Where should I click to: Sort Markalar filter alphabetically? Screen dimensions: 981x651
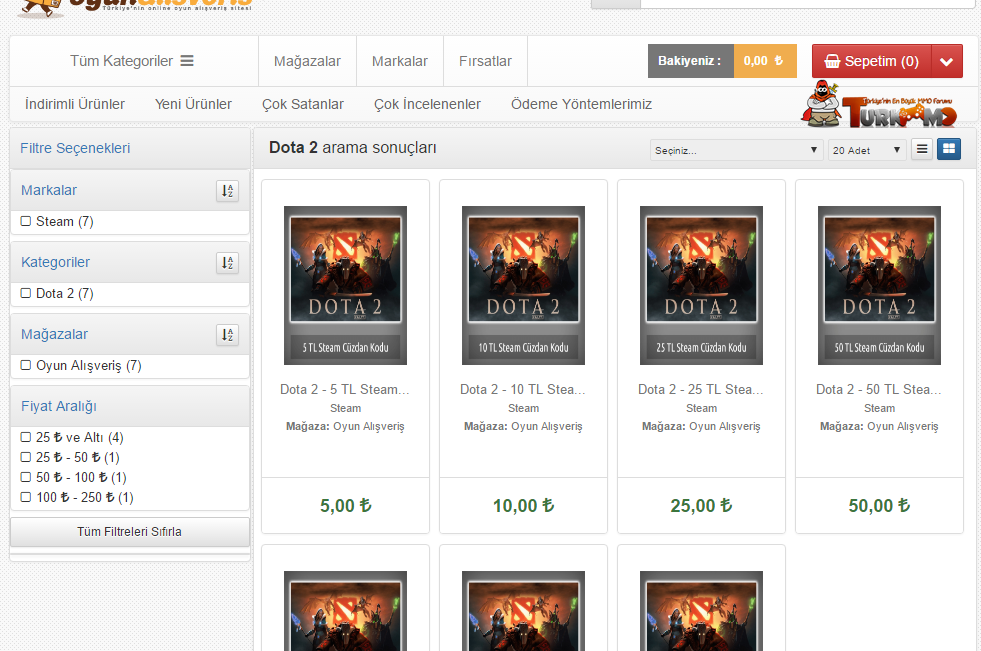(x=227, y=191)
